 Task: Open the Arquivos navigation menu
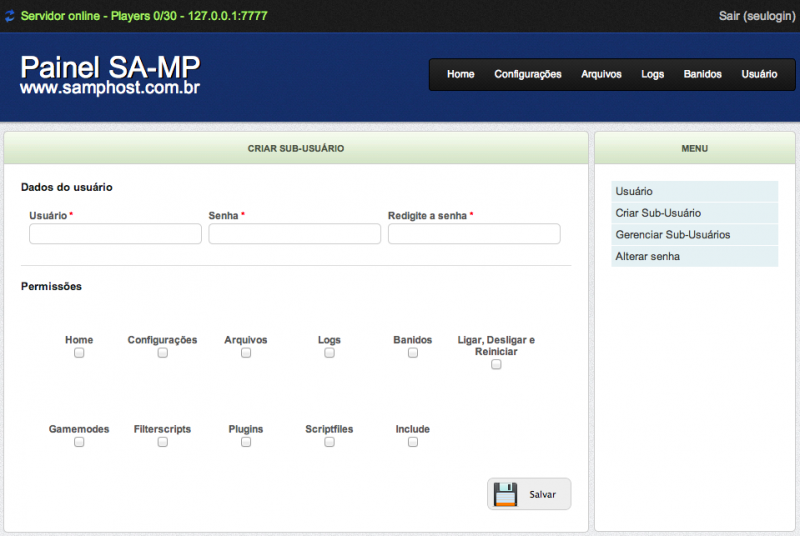pyautogui.click(x=601, y=74)
